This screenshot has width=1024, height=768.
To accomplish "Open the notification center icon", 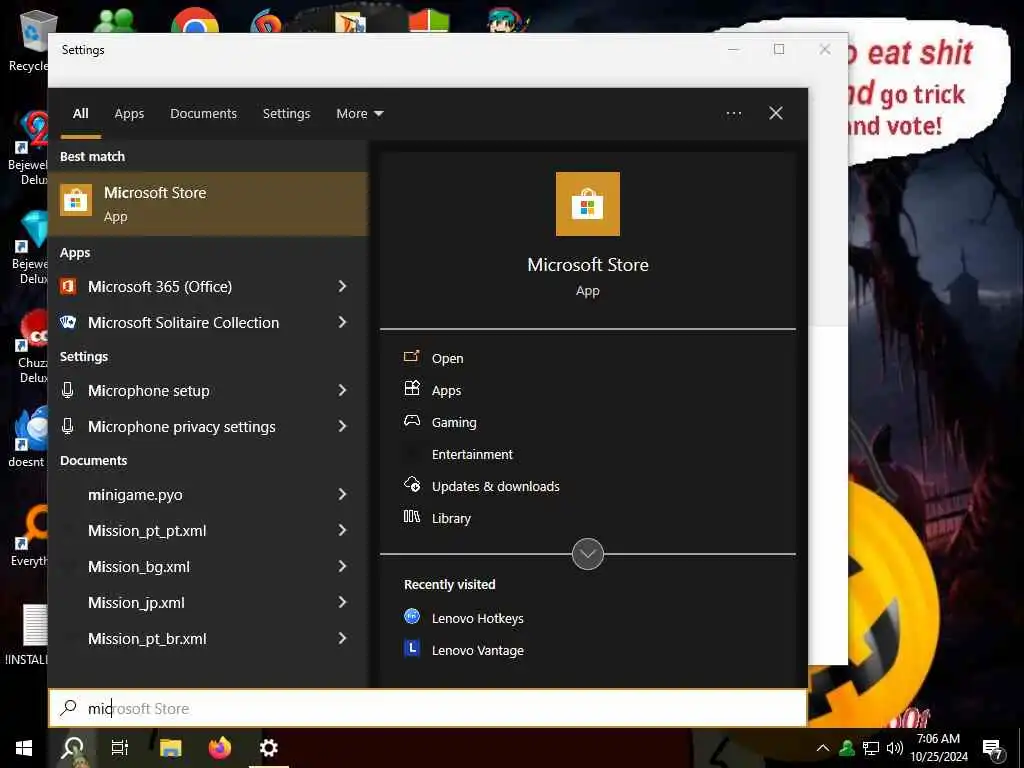I will pyautogui.click(x=993, y=749).
